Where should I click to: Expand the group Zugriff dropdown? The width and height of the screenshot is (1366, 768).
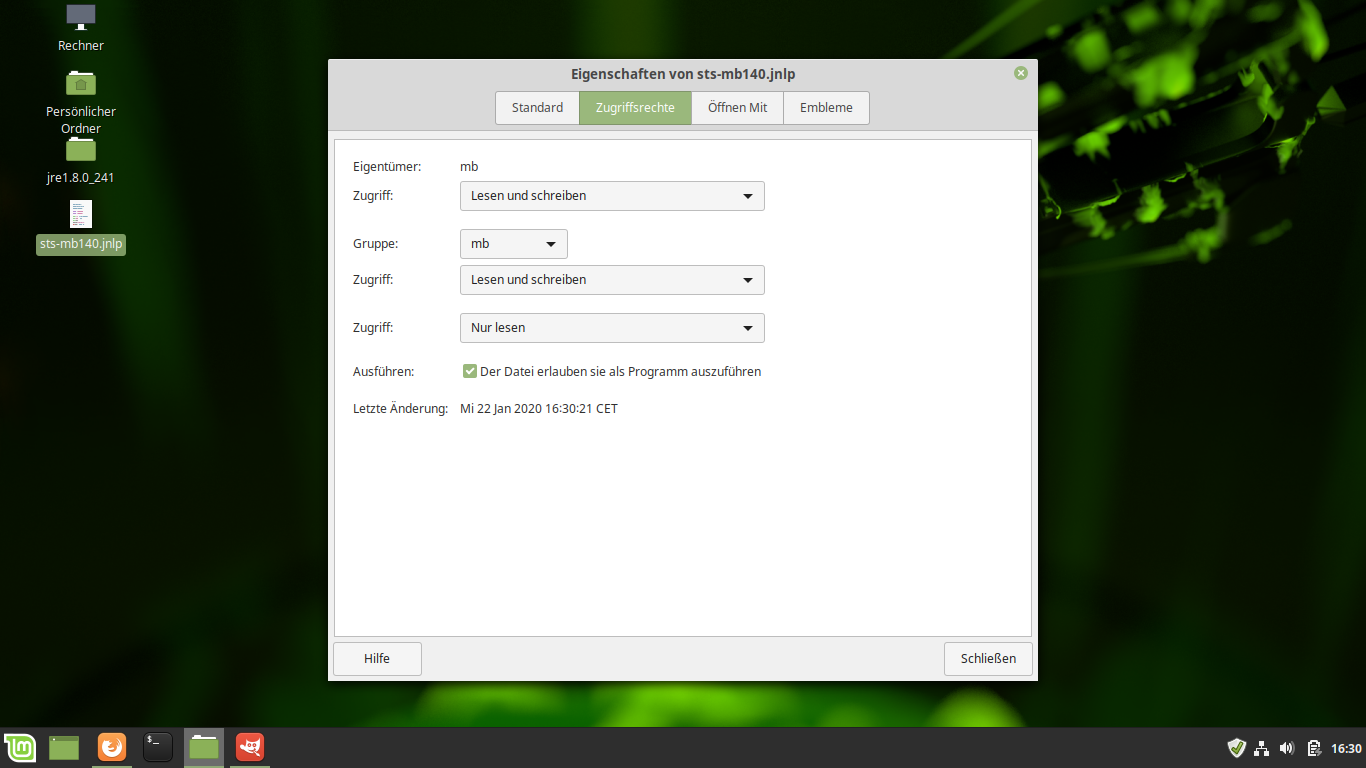612,280
